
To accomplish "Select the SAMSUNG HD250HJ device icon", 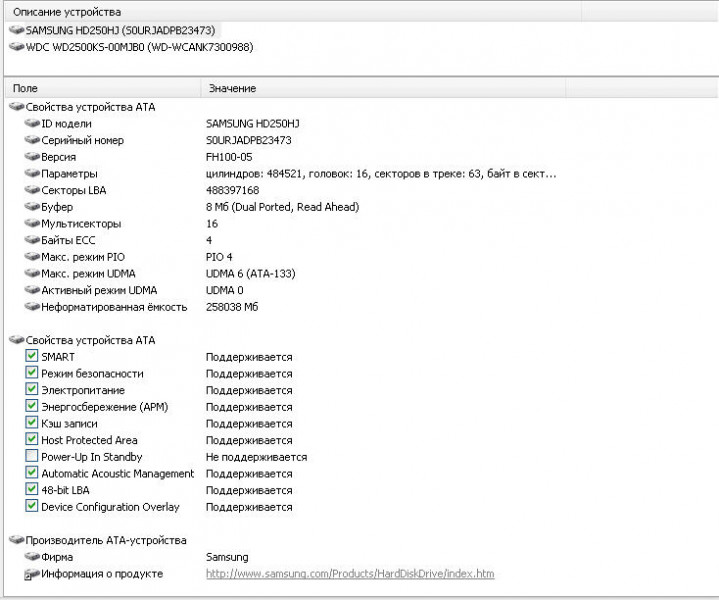I will pos(17,30).
